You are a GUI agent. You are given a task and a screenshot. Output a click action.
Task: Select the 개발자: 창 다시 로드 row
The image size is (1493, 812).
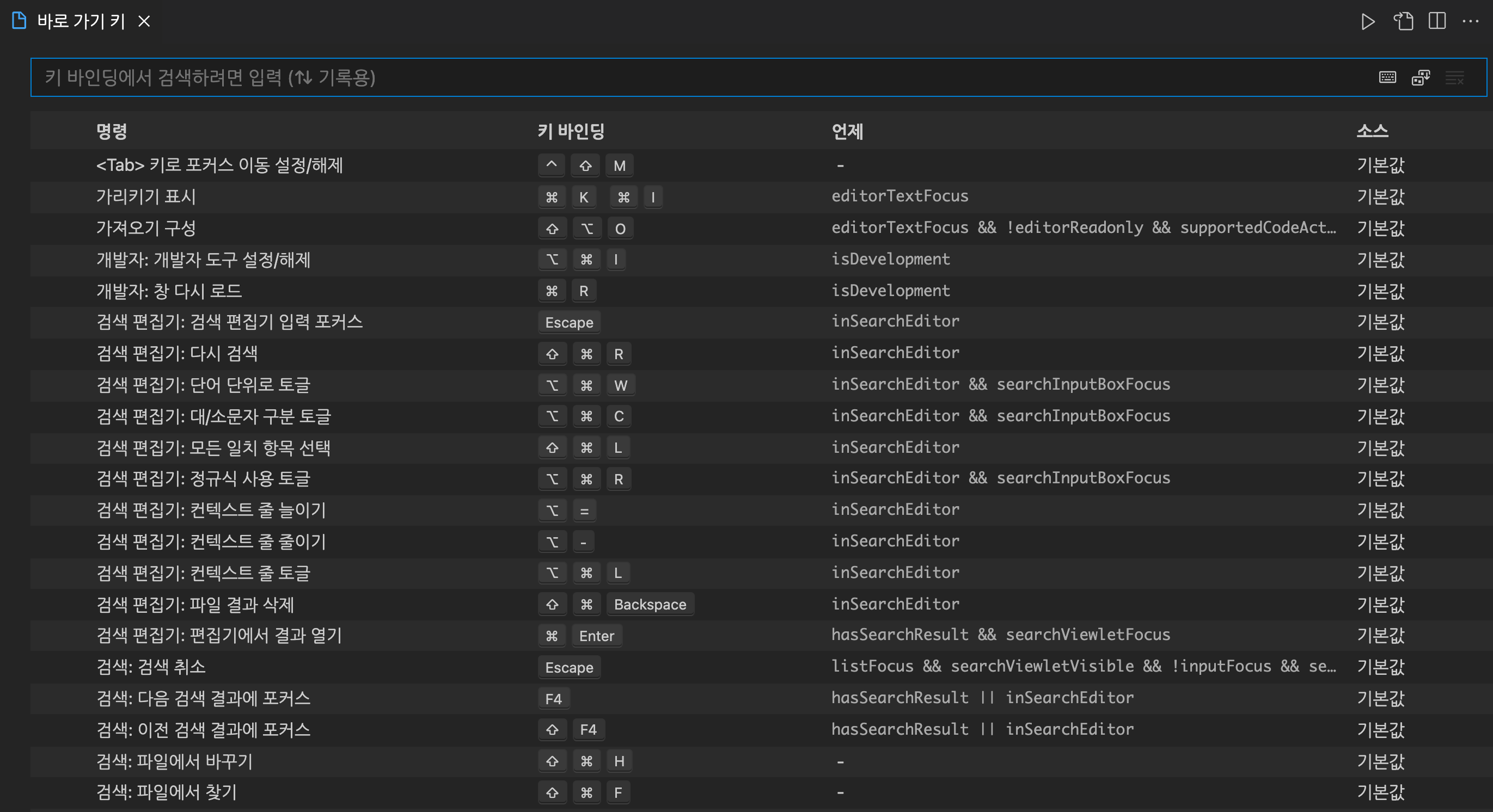(169, 291)
